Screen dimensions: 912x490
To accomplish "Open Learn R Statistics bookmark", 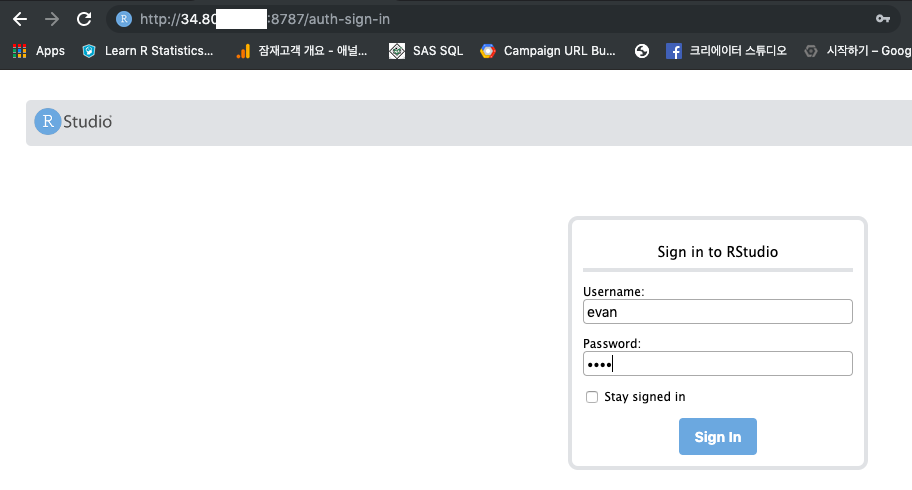I will click(x=147, y=51).
